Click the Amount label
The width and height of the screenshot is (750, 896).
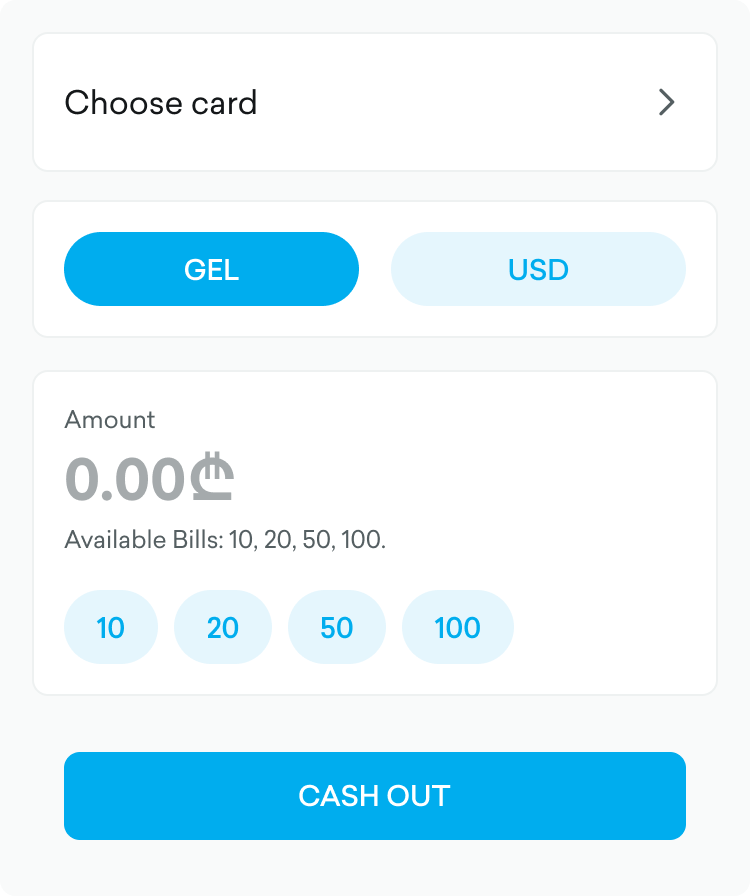110,420
